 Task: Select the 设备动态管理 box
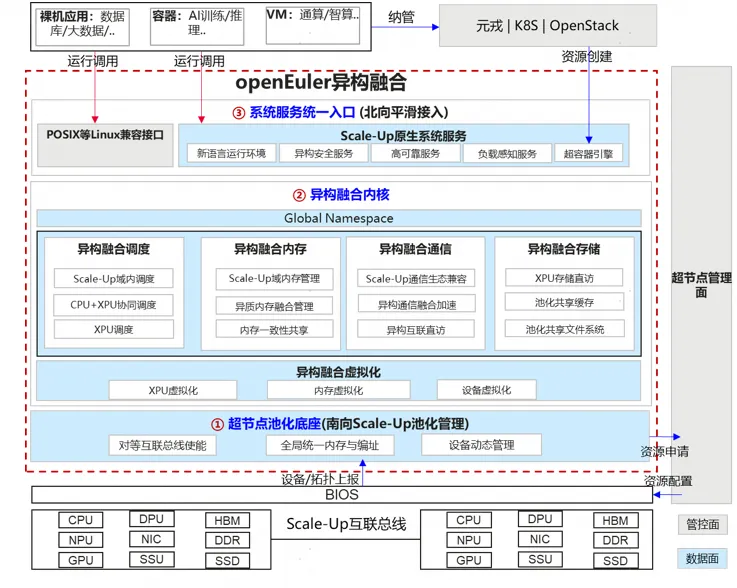(x=481, y=445)
